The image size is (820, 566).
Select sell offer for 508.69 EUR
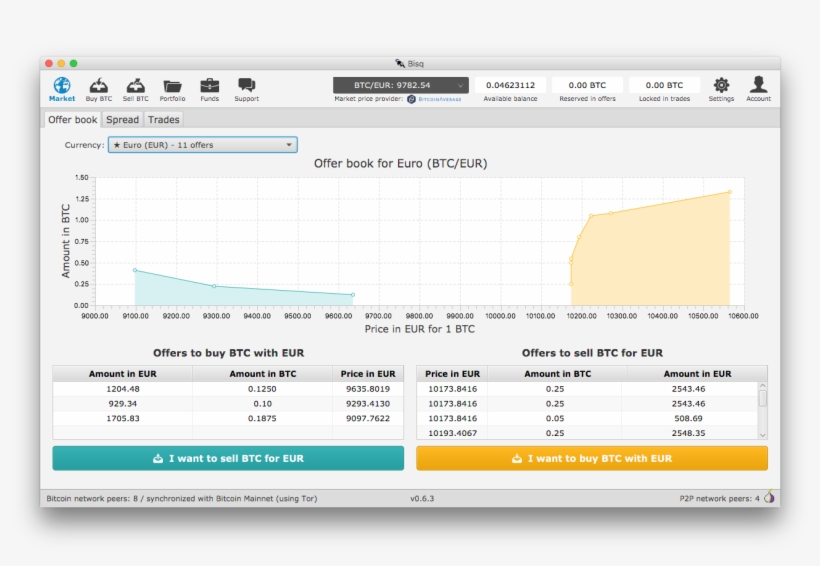pyautogui.click(x=688, y=418)
